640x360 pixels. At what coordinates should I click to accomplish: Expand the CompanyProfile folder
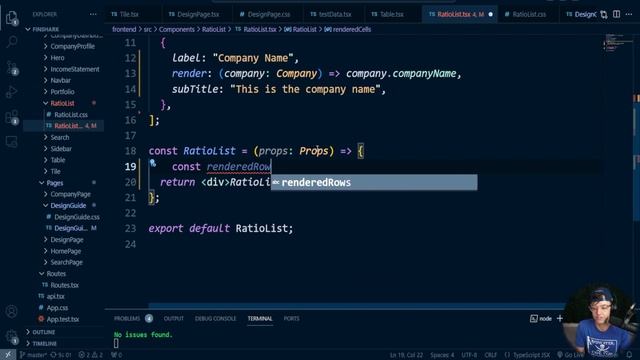72,47
